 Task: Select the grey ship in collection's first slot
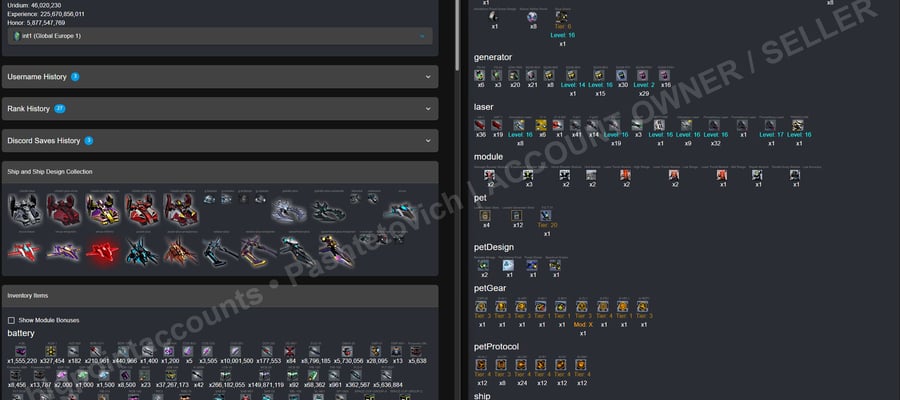pos(24,209)
